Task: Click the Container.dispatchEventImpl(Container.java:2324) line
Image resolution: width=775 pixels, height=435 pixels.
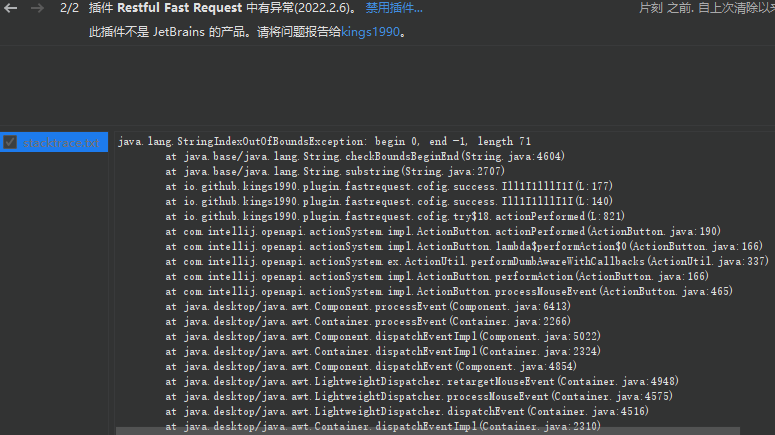Action: pyautogui.click(x=383, y=351)
